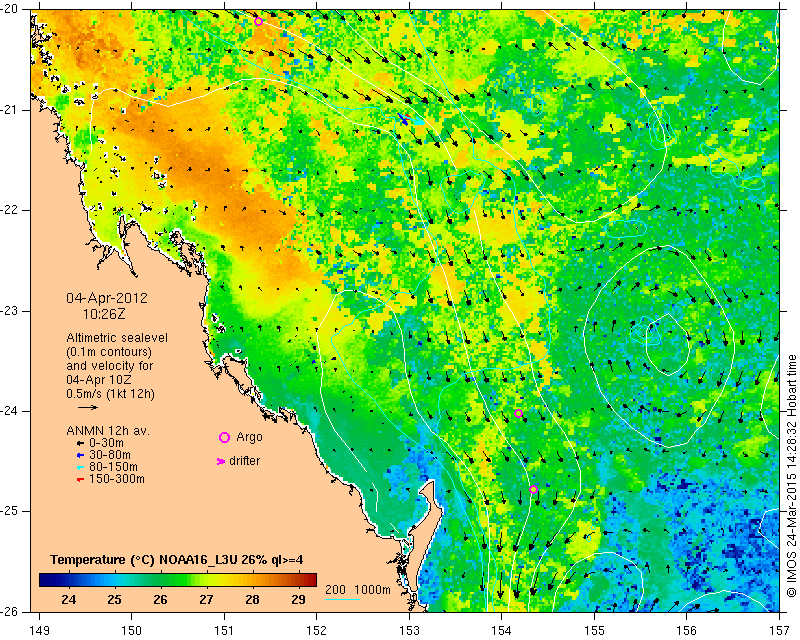Image resolution: width=800 pixels, height=640 pixels.
Task: Click the magenta drifter legend symbol
Action: (x=221, y=461)
